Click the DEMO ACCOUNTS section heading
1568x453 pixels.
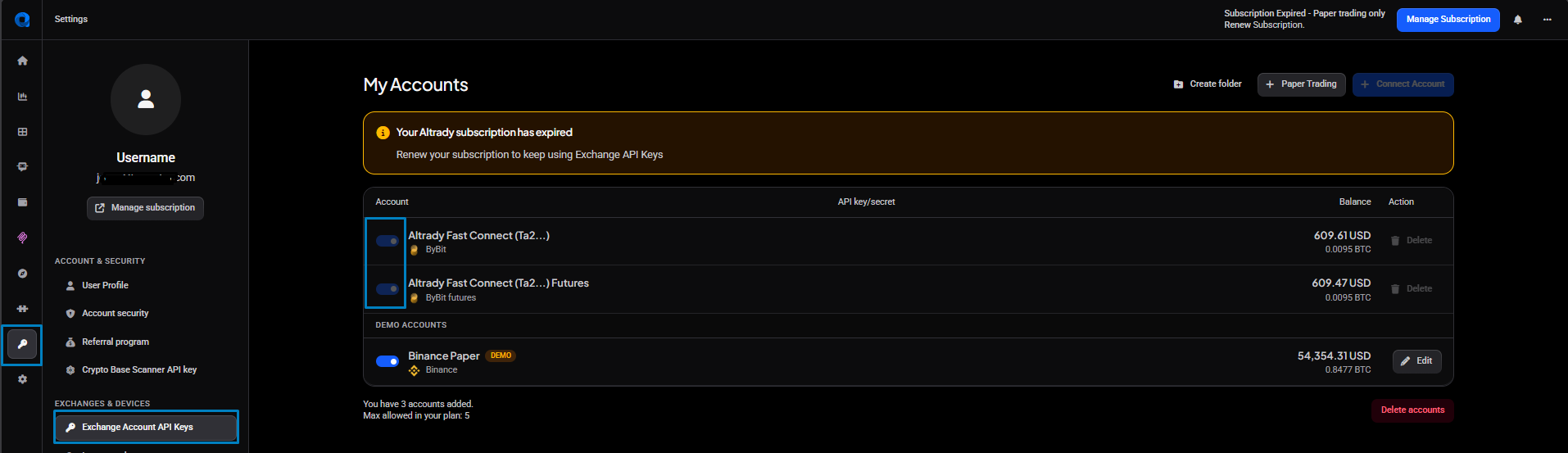coord(411,325)
